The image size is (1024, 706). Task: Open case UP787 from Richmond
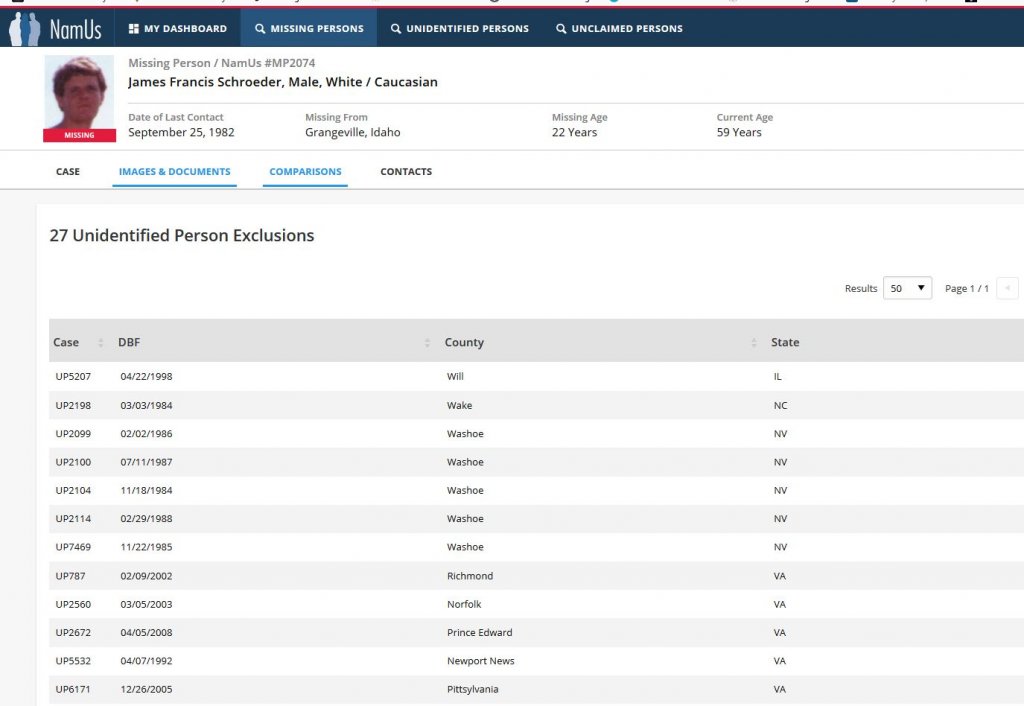pos(66,576)
